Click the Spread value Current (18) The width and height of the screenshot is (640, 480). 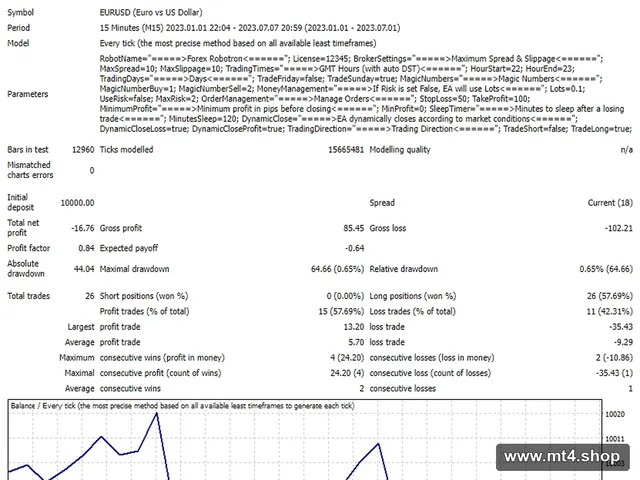click(610, 203)
